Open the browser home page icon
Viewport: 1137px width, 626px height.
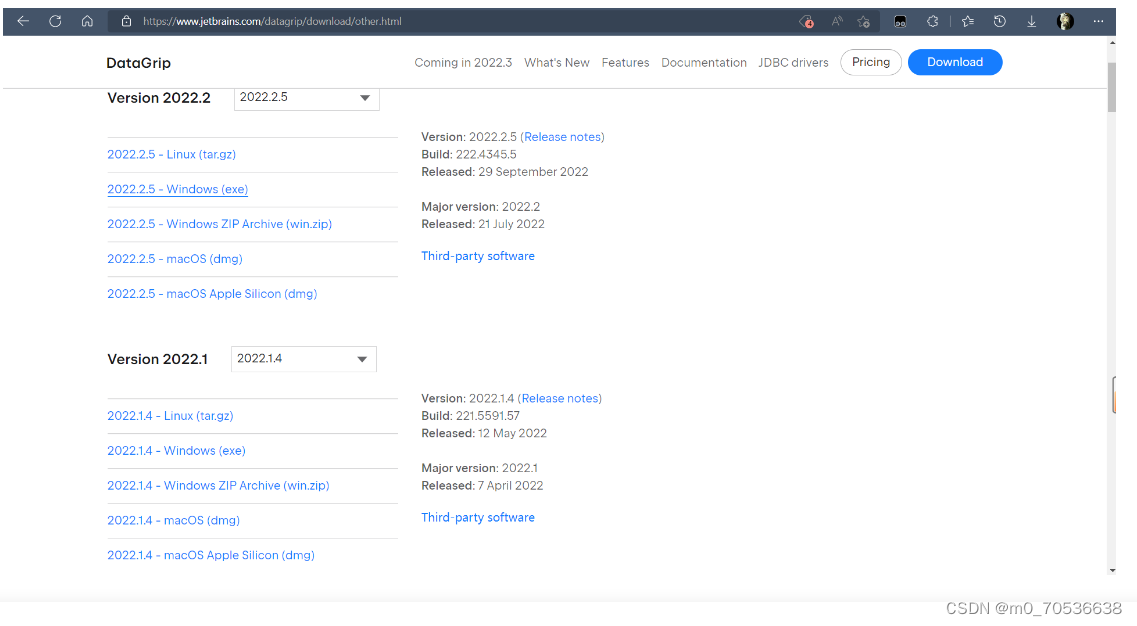tap(87, 21)
